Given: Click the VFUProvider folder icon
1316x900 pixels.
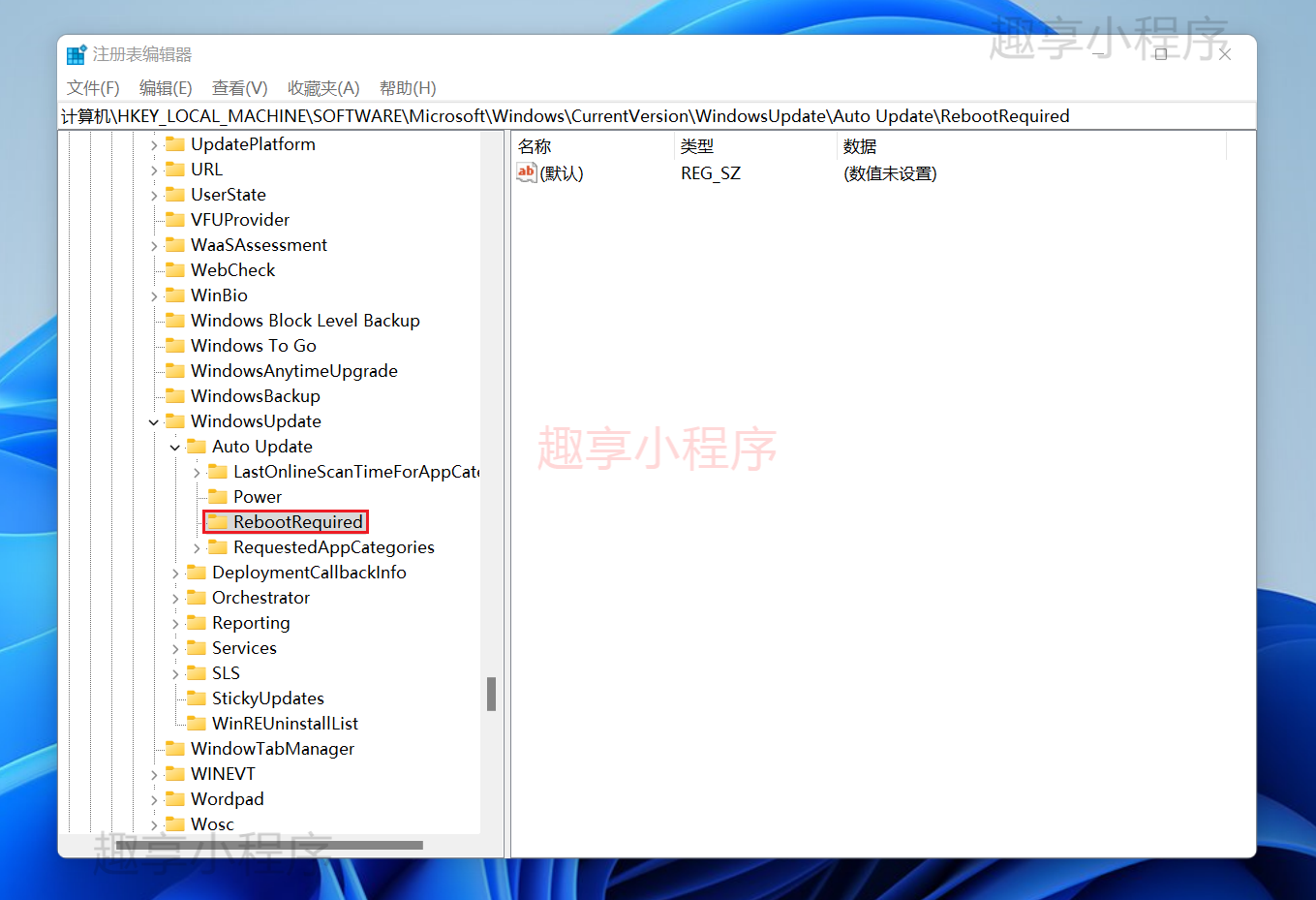Looking at the screenshot, I should pos(175,219).
